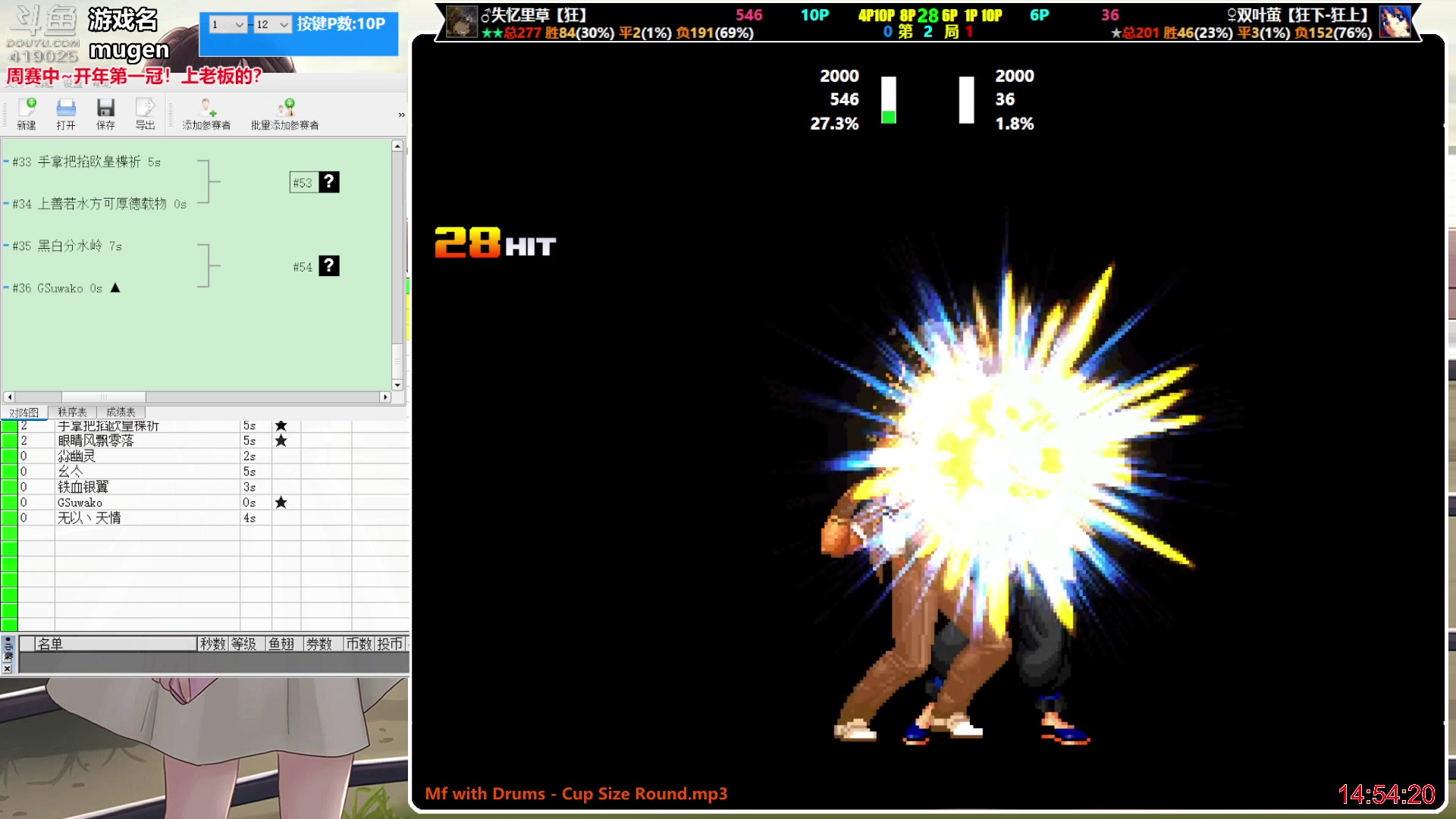The width and height of the screenshot is (1456, 819).
Task: Select table row GSuwako in the results list
Action: pos(205,502)
